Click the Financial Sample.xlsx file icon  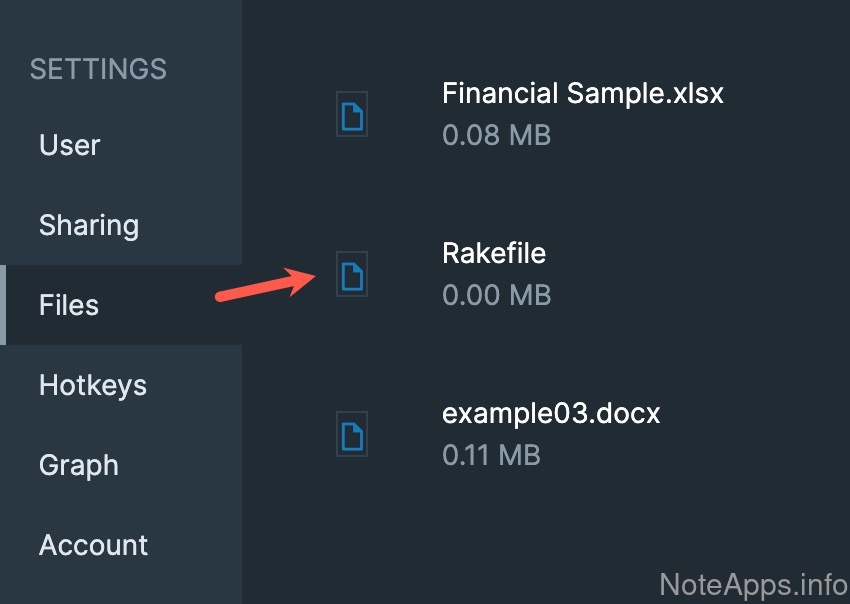click(352, 115)
